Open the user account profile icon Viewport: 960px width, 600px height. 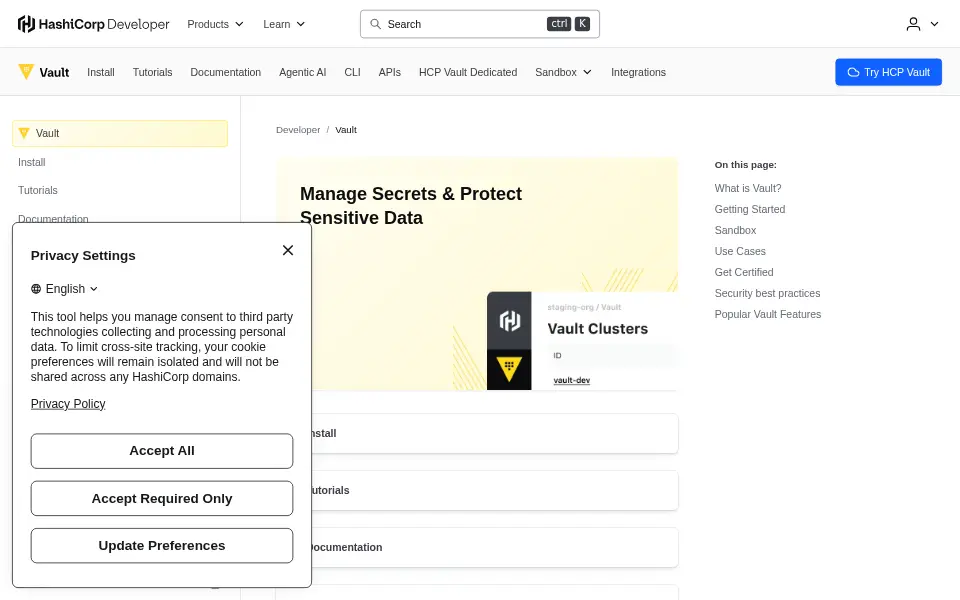[x=913, y=24]
